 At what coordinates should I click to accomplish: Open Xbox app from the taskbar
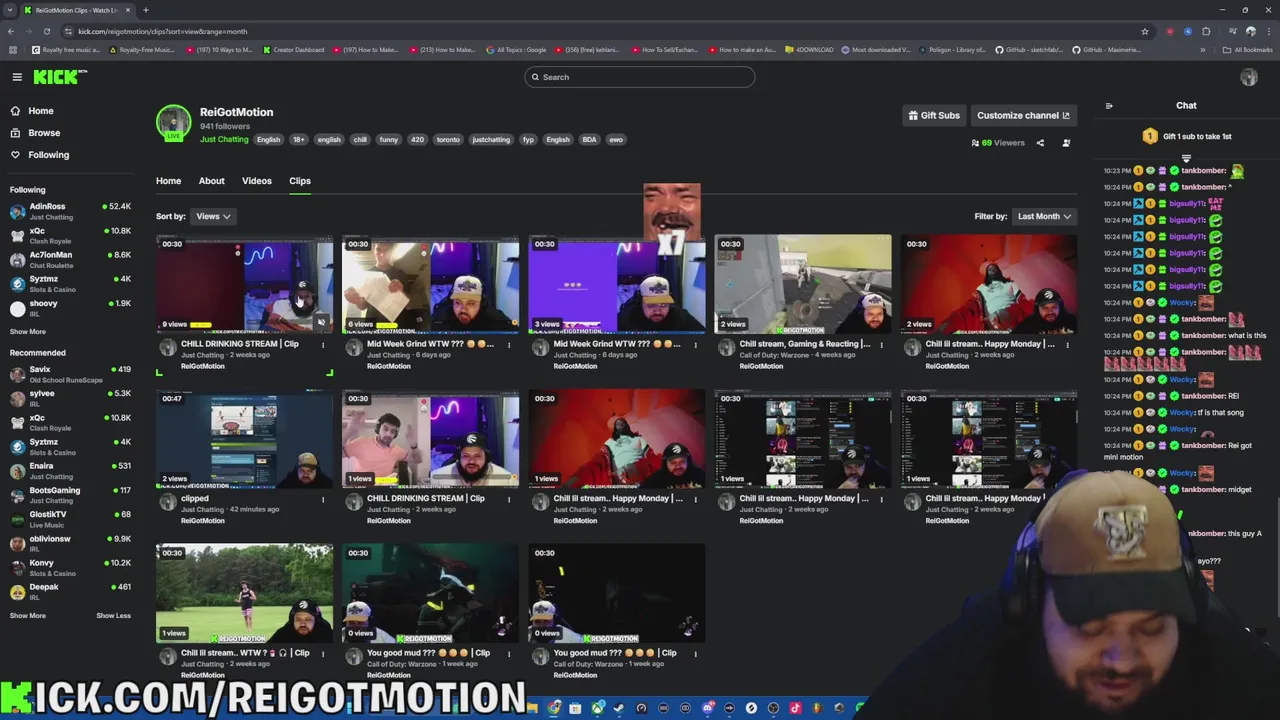(598, 708)
